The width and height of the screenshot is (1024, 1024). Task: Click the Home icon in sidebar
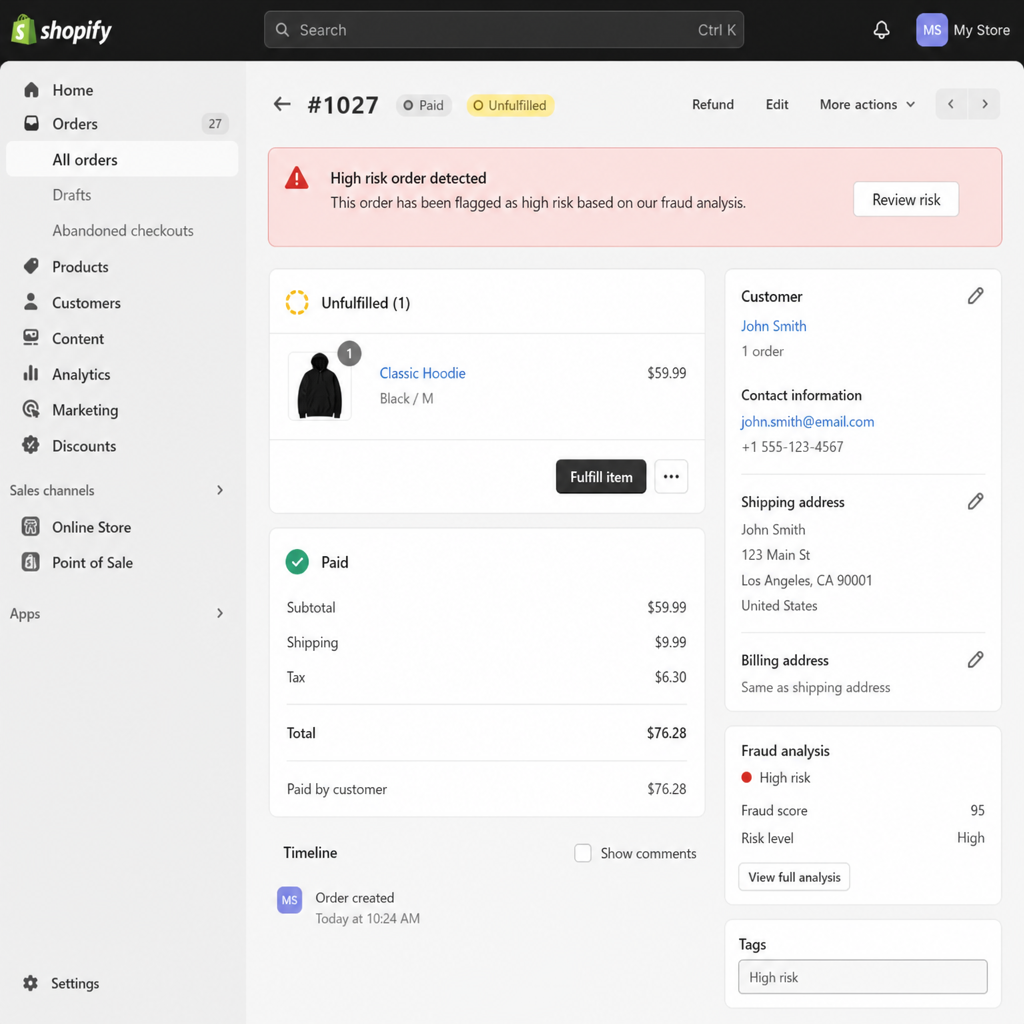pos(31,90)
